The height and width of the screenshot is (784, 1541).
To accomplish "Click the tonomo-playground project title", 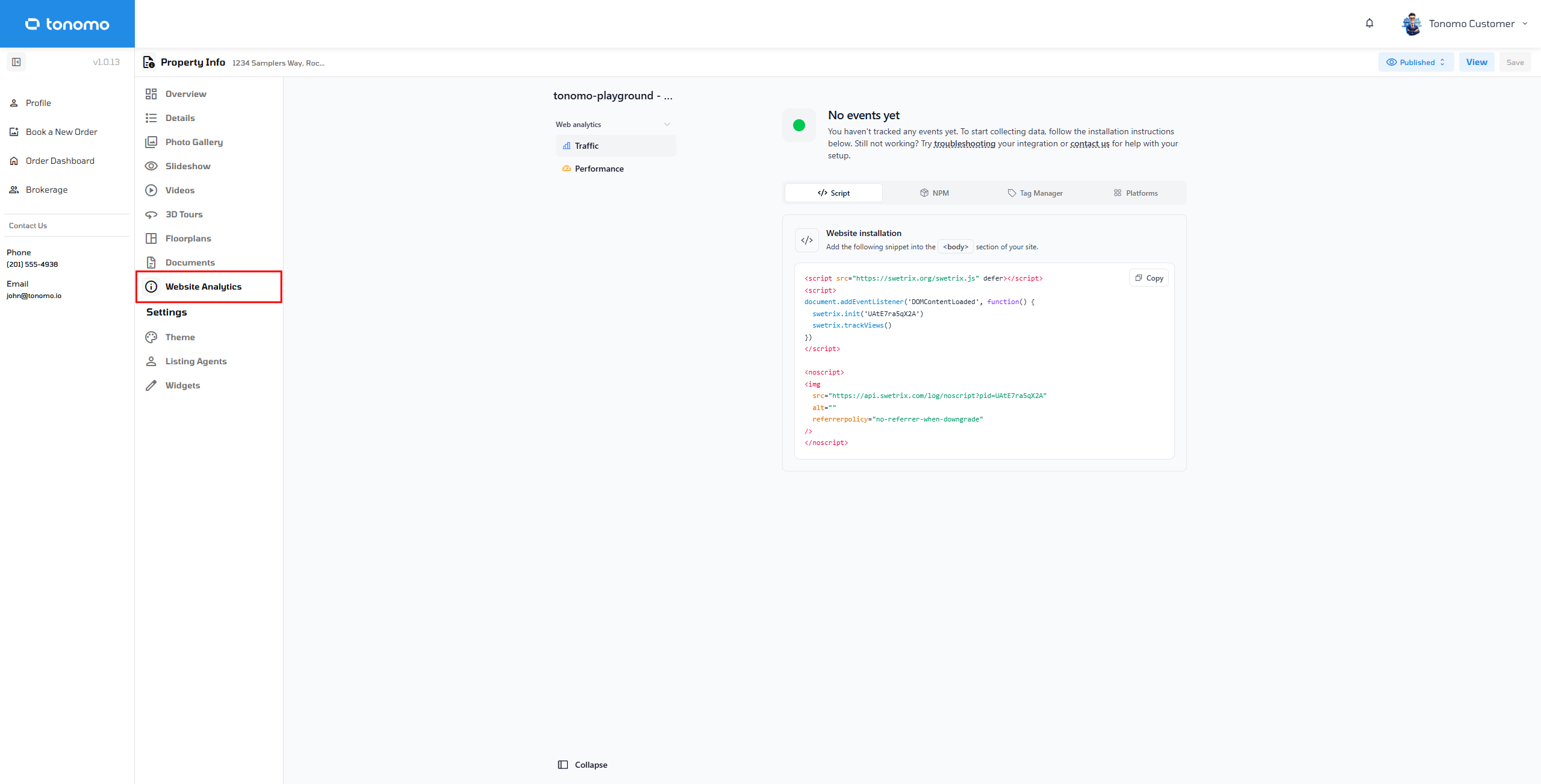I will (613, 96).
